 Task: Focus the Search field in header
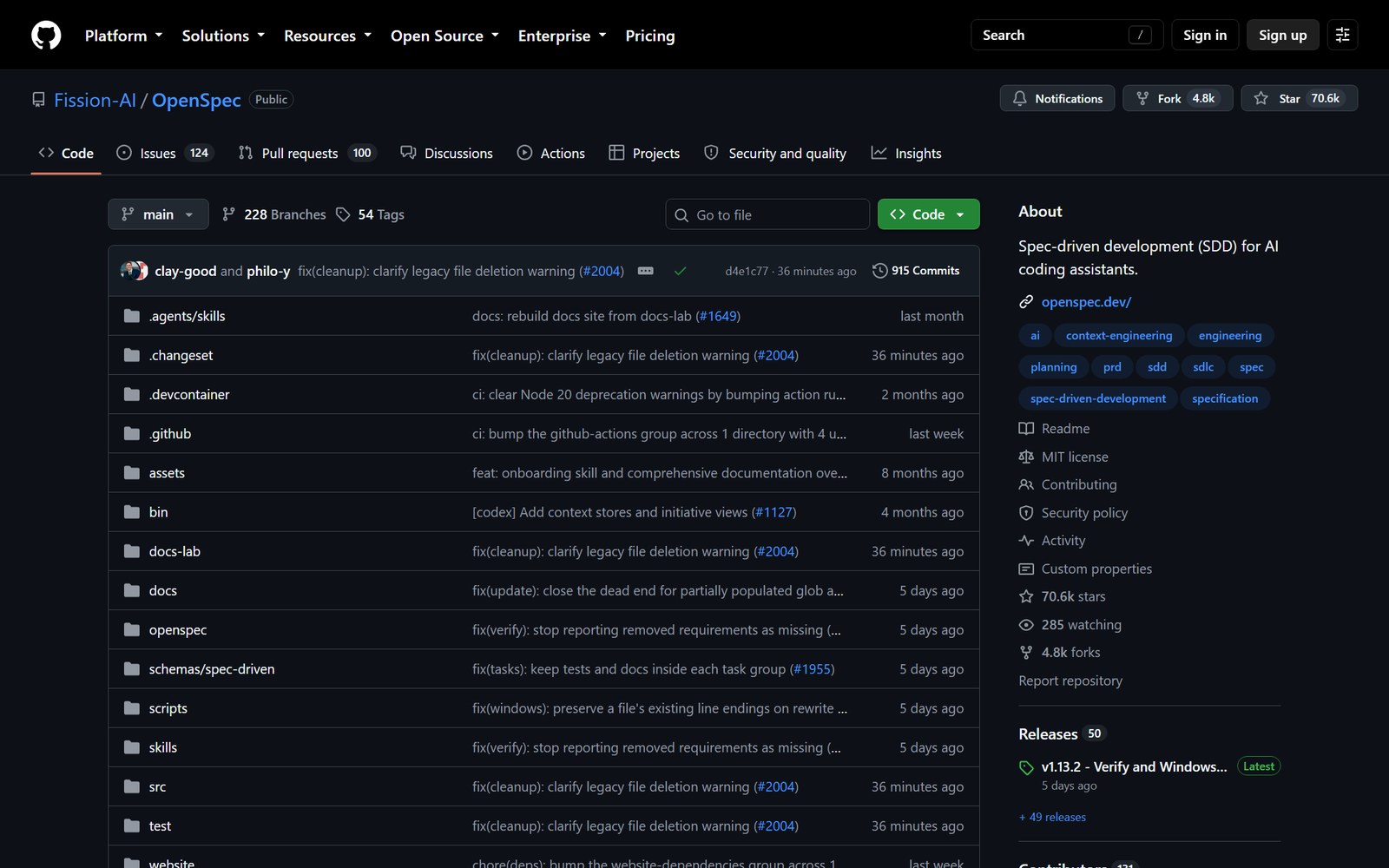click(1066, 35)
